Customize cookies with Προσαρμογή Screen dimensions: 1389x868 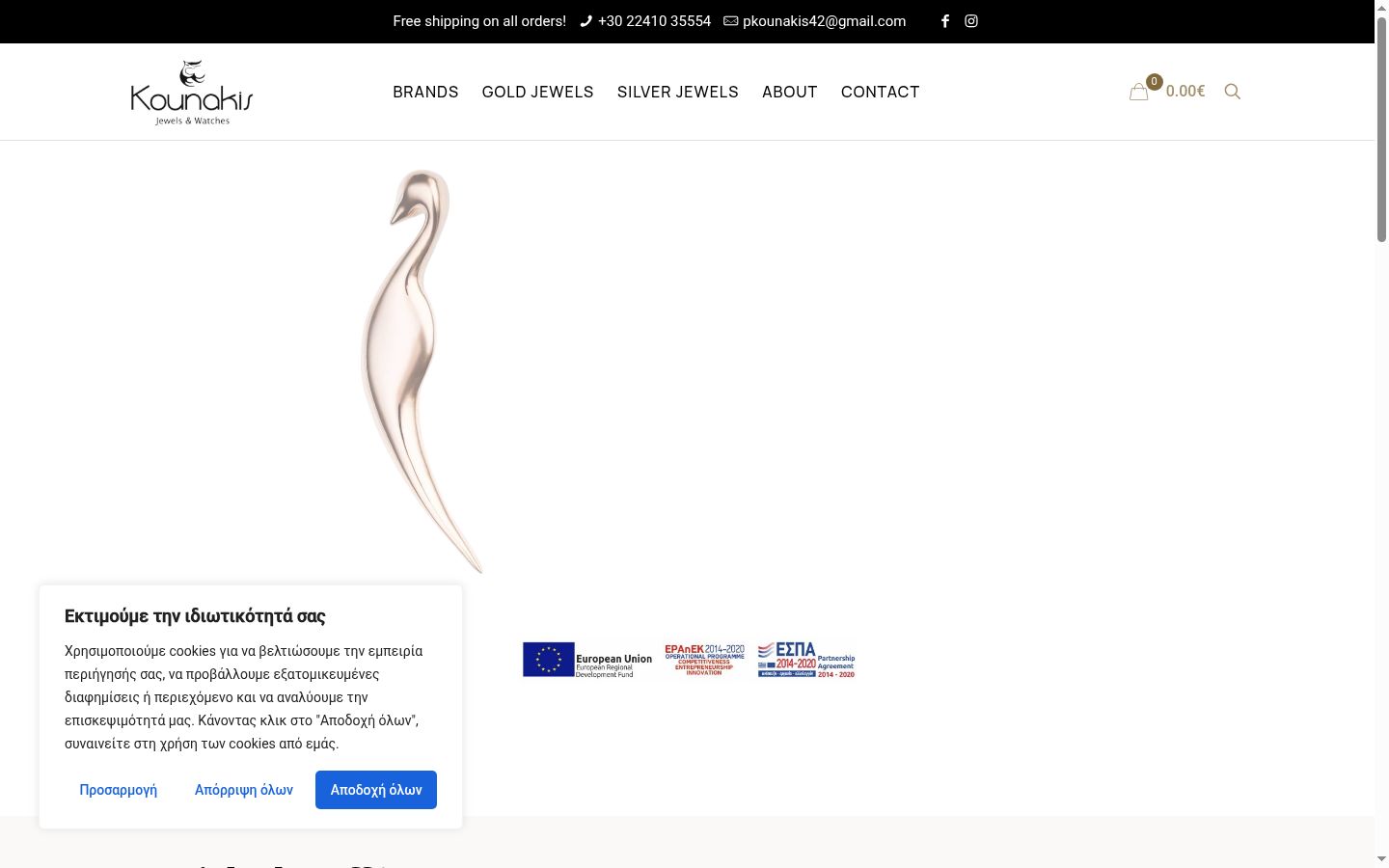pos(119,790)
